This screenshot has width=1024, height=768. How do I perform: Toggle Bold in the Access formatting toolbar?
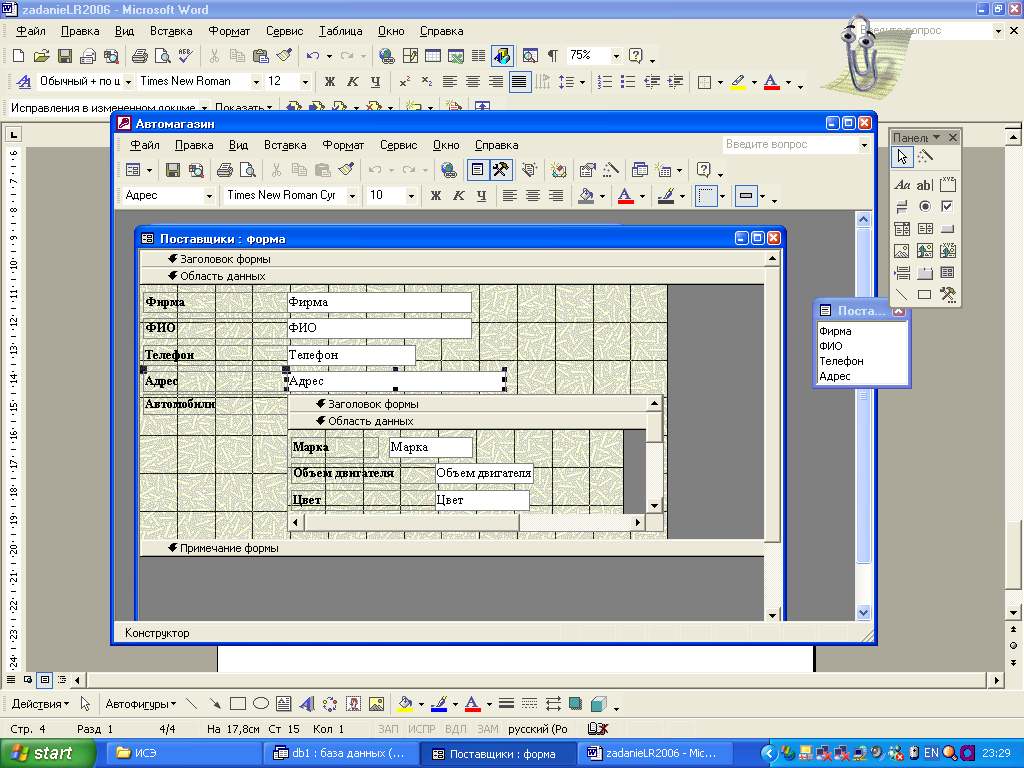point(436,195)
